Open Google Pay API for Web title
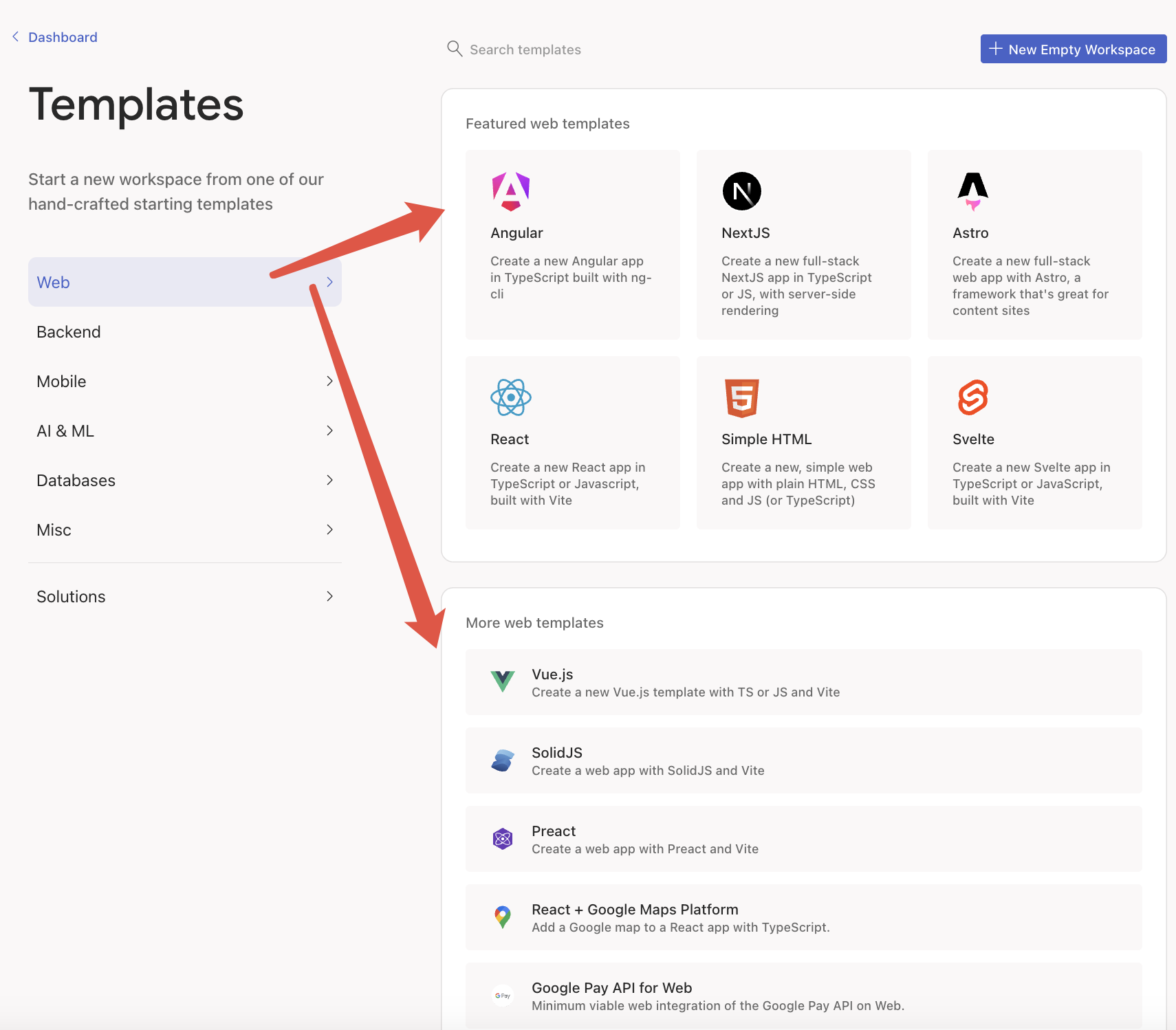 pos(611,988)
